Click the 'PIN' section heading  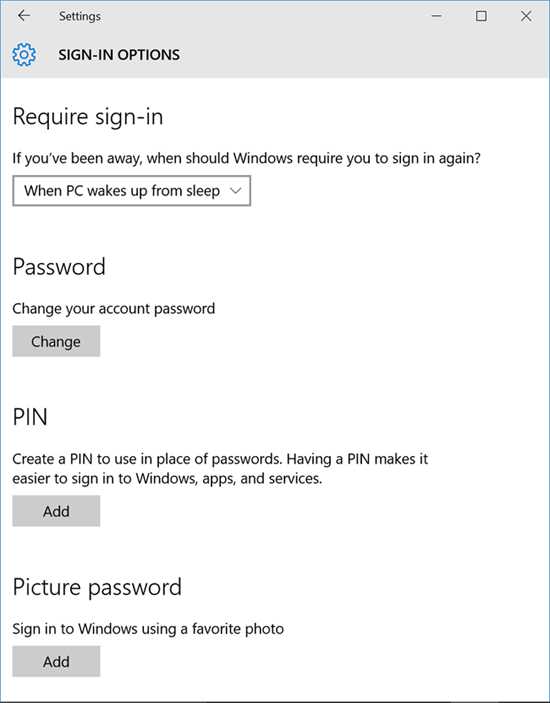coord(30,417)
